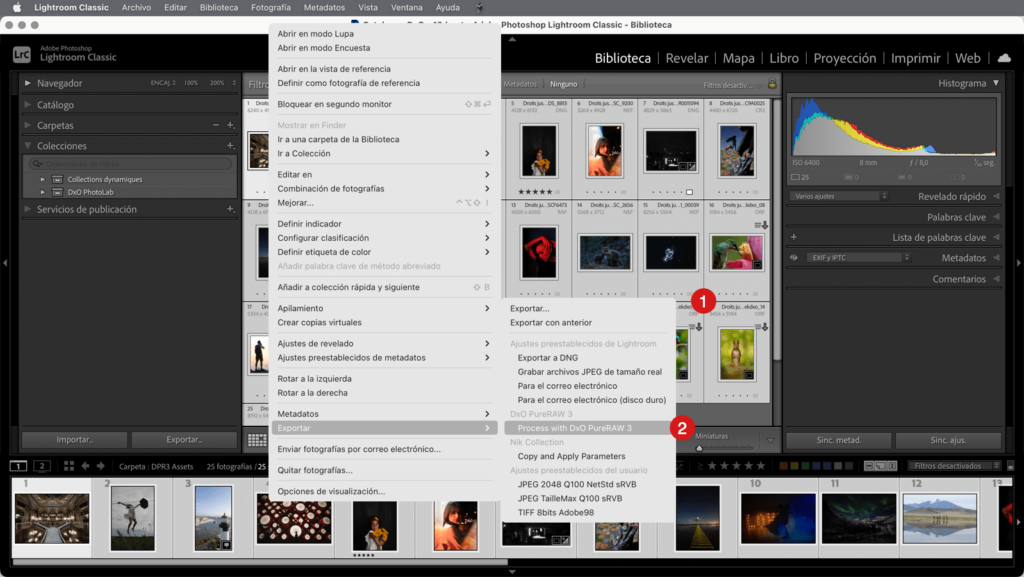Viewport: 1024px width, 577px height.
Task: Toggle filmstrip filters on/off switch
Action: click(x=1010, y=466)
